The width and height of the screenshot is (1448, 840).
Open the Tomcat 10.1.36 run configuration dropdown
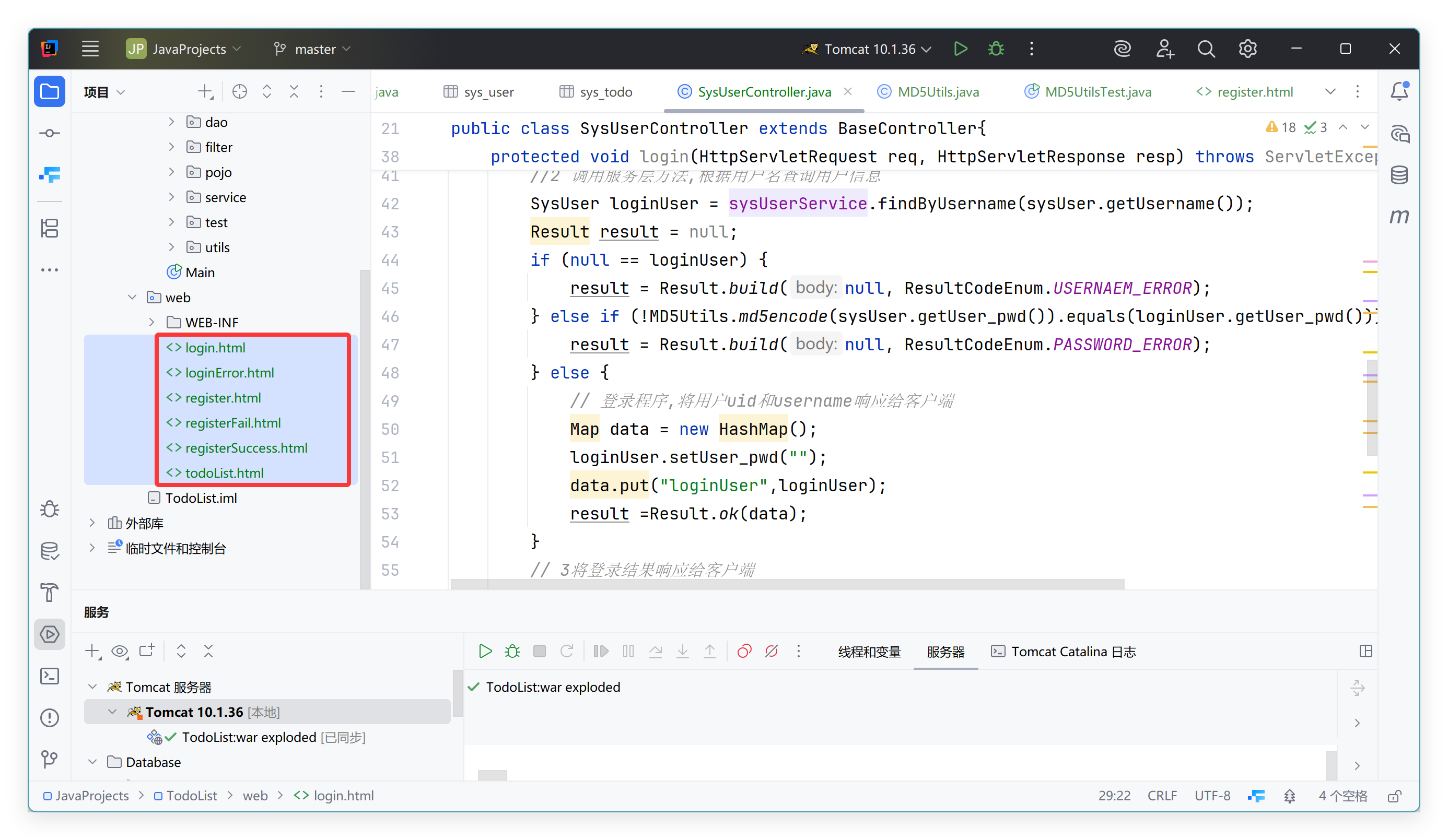[x=867, y=49]
